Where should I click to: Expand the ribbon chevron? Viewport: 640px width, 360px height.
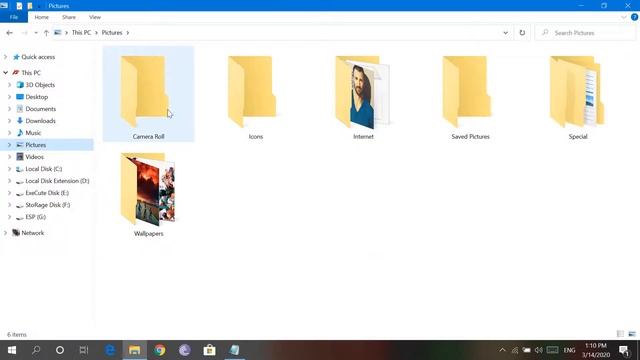[x=623, y=17]
